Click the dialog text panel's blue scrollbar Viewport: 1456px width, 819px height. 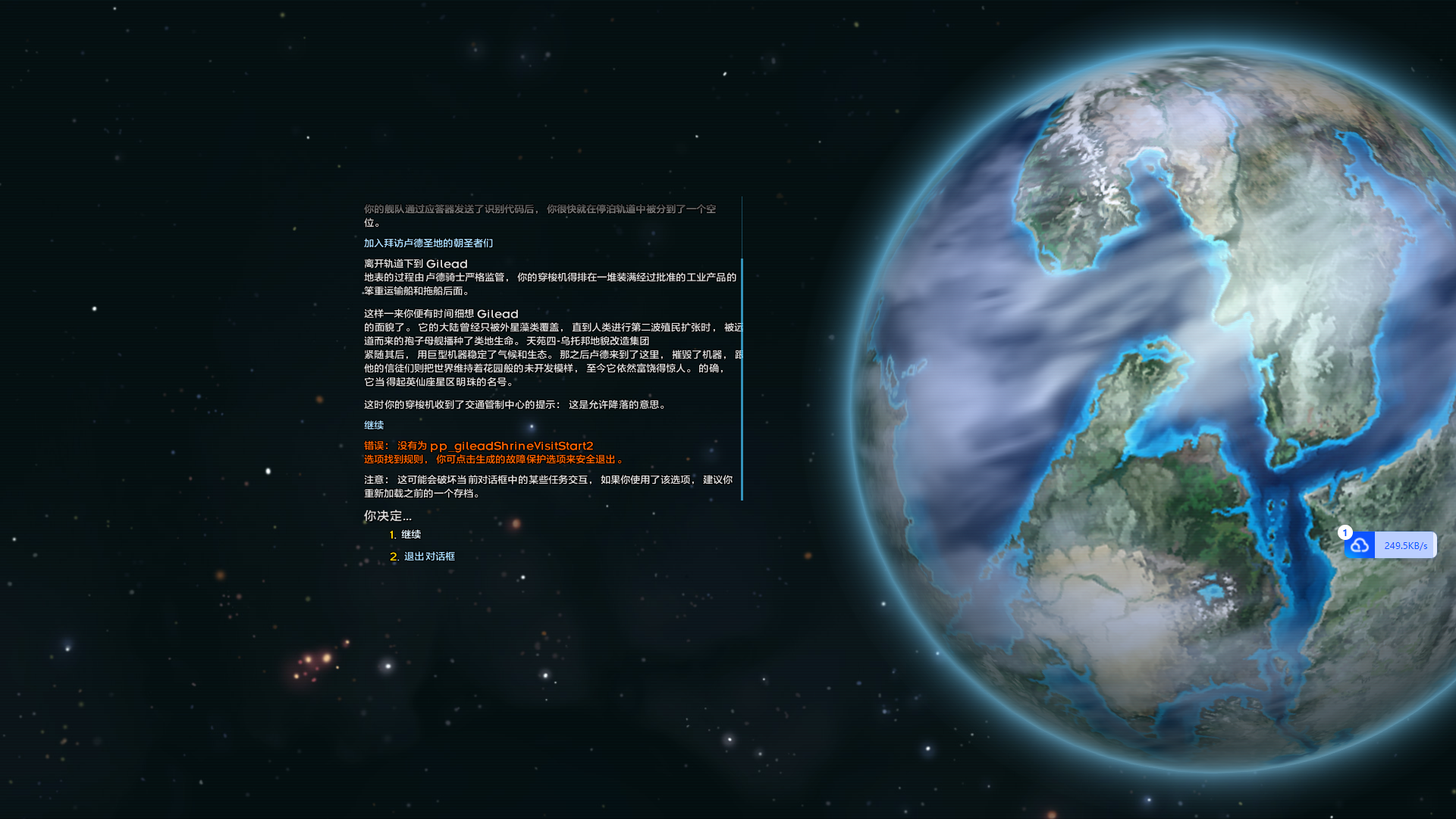coord(742,379)
